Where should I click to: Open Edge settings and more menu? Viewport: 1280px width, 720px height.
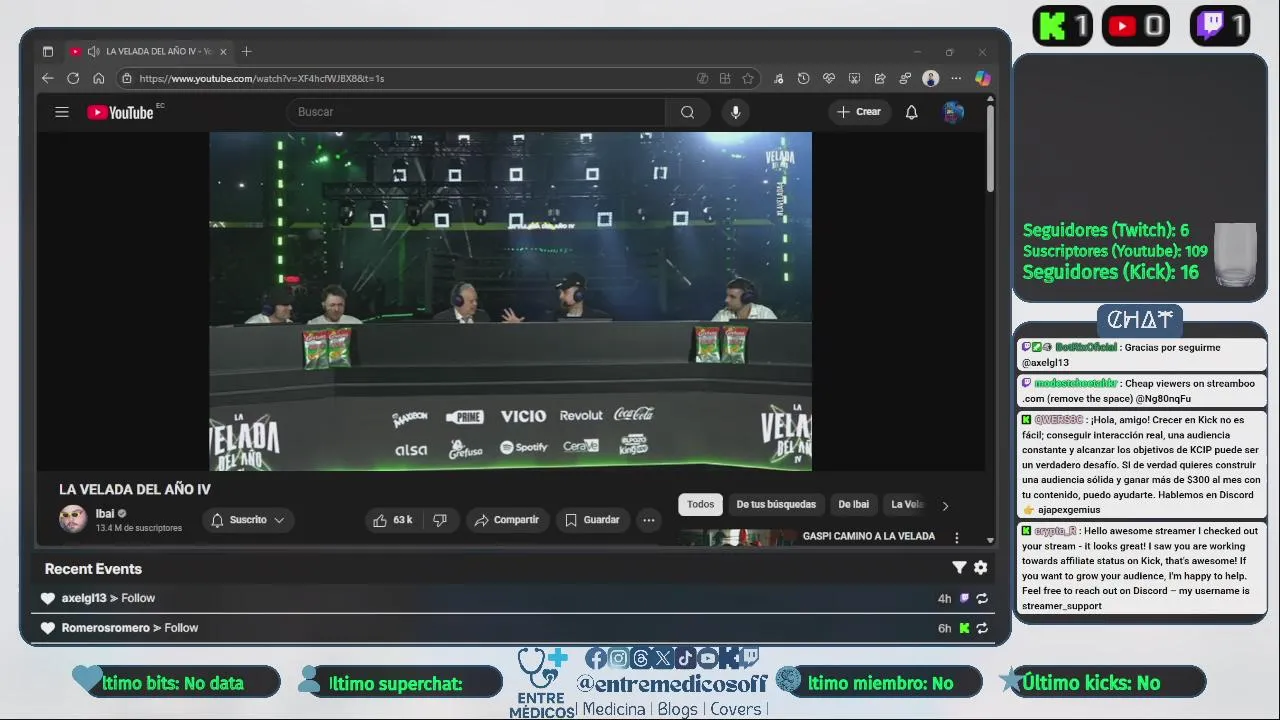956,78
